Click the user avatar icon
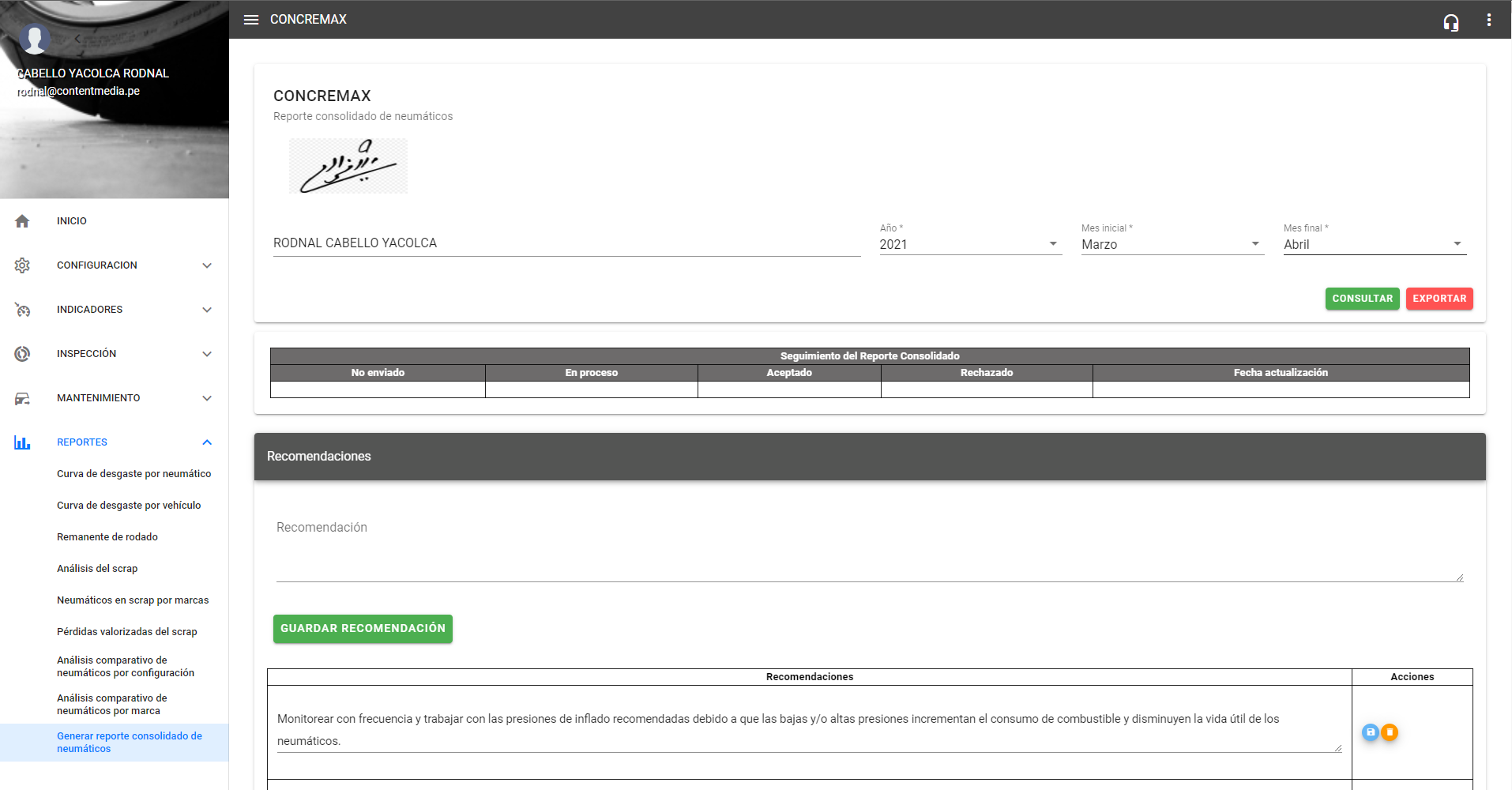This screenshot has height=790, width=1512. (x=35, y=38)
